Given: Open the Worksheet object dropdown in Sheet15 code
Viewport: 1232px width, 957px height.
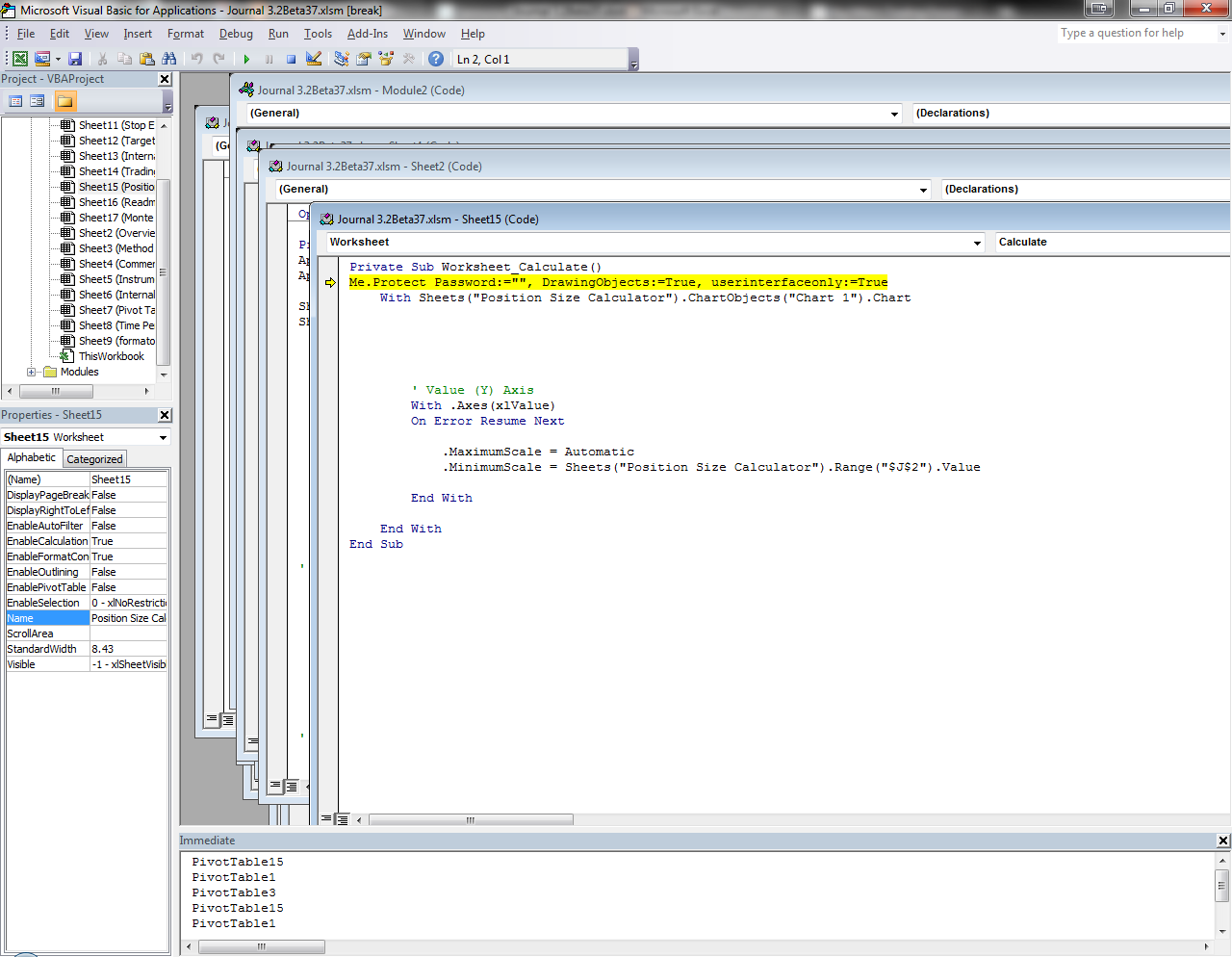Looking at the screenshot, I should pos(977,243).
